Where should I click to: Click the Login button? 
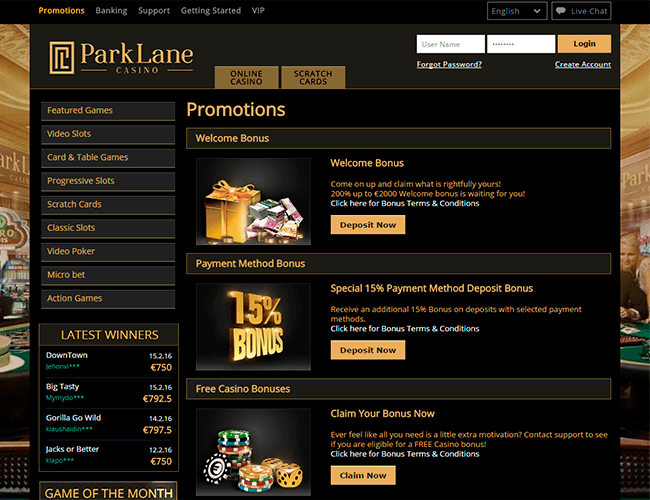[x=584, y=44]
